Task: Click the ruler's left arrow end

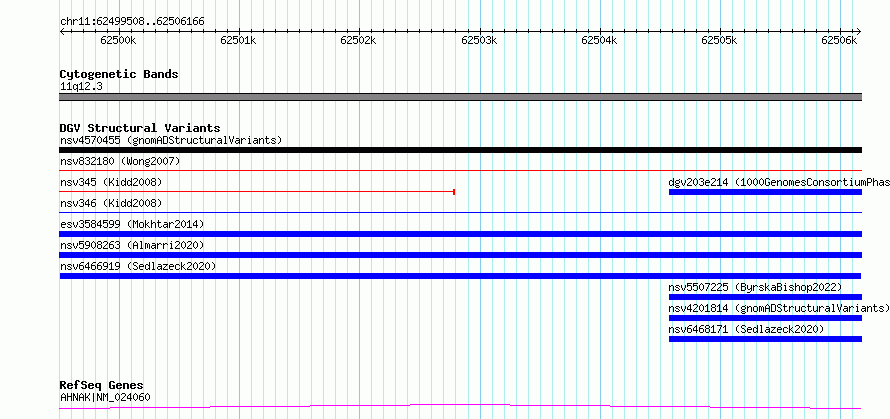Action: click(x=62, y=32)
